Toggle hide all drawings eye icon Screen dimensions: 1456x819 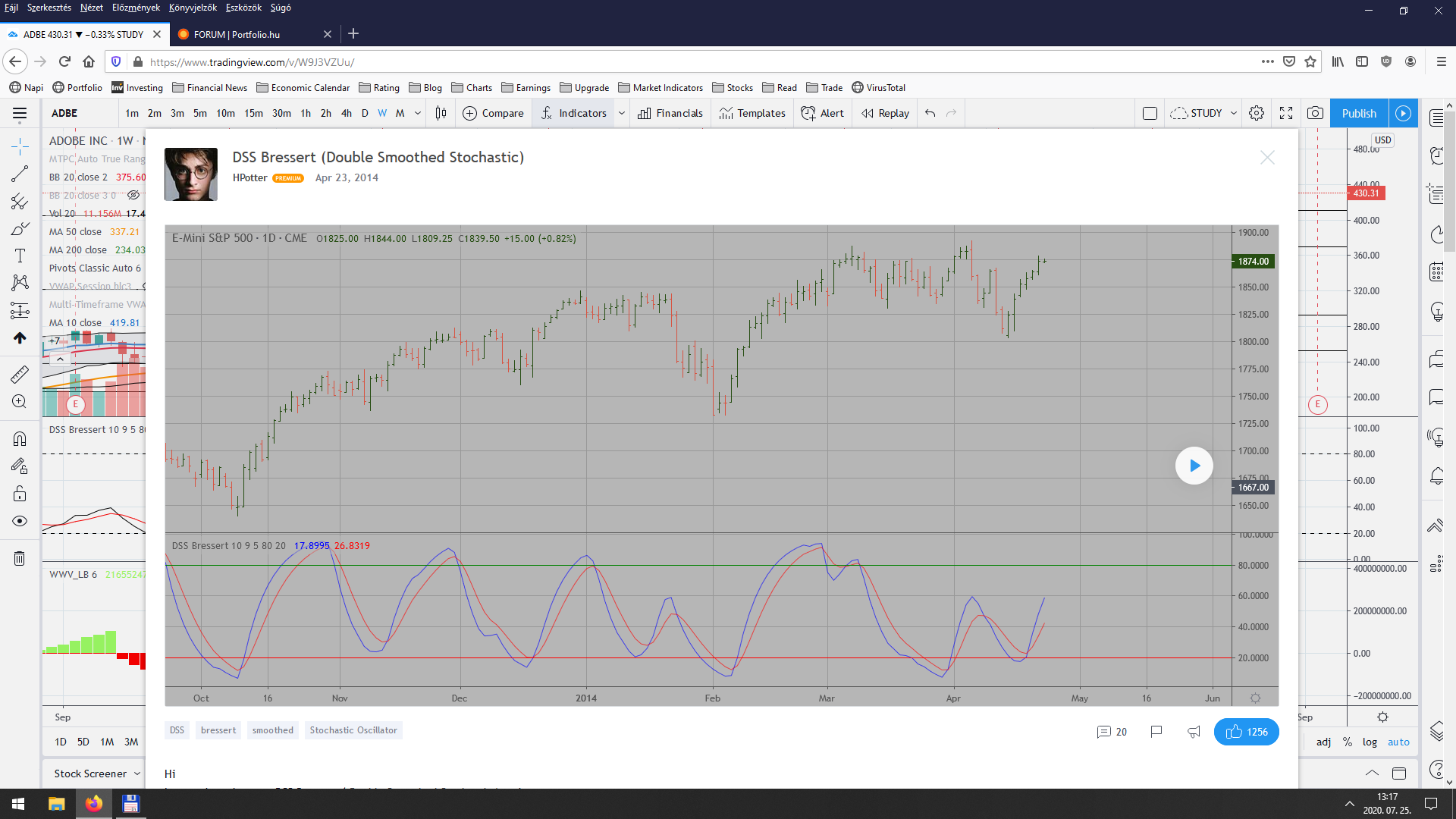point(20,521)
